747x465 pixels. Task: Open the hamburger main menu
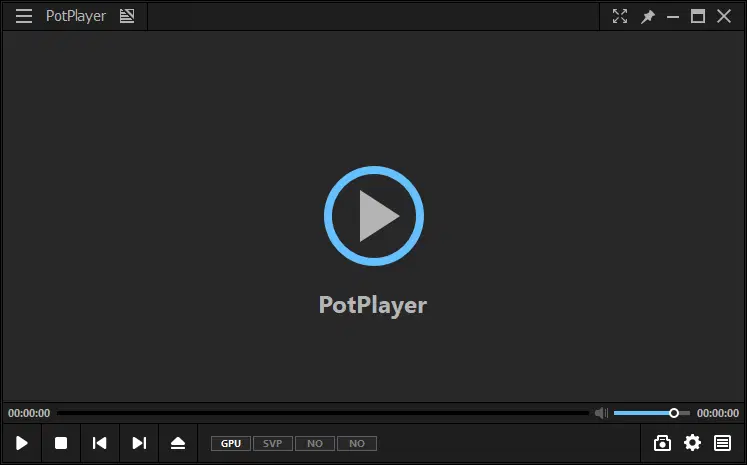coord(24,16)
